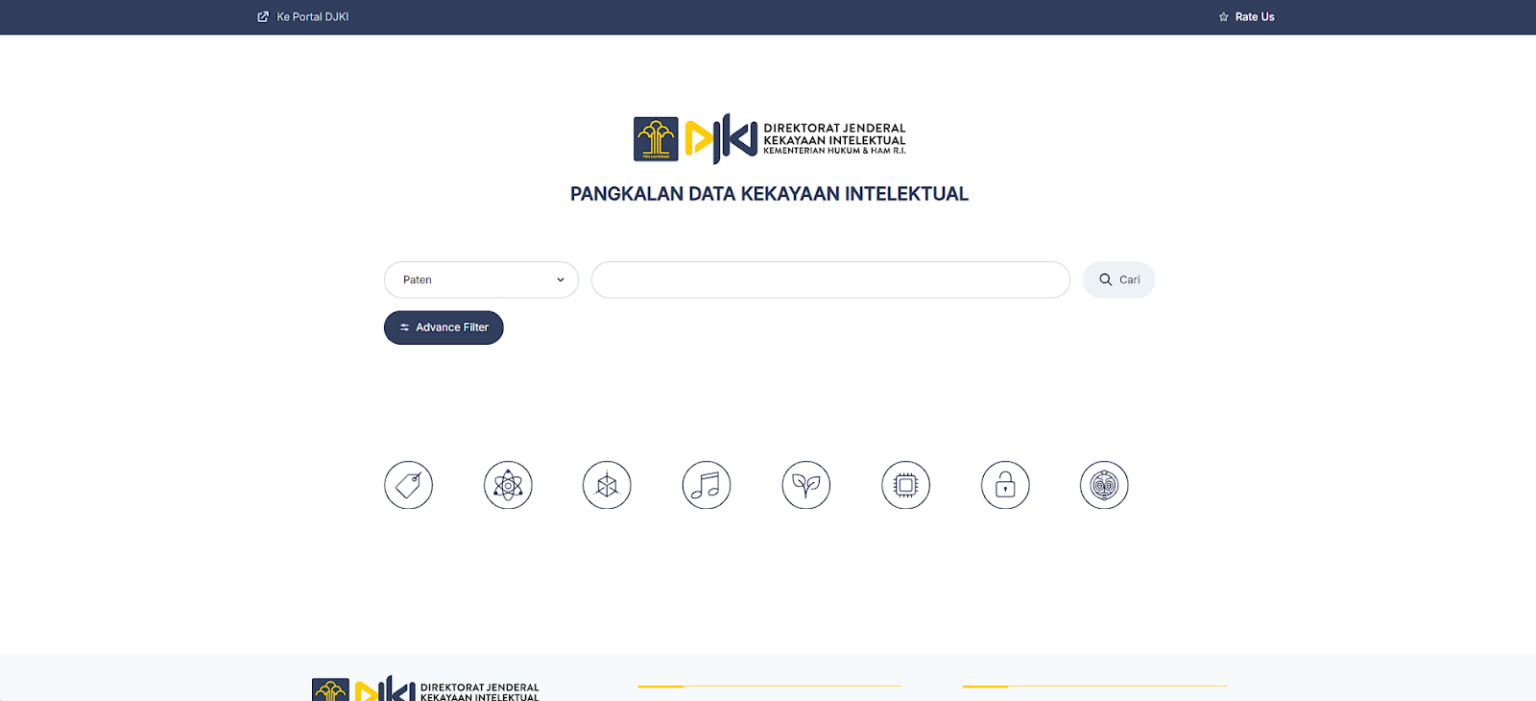Click the external link icon near Ke Portal DJKI
The image size is (1536, 701).
click(x=261, y=16)
